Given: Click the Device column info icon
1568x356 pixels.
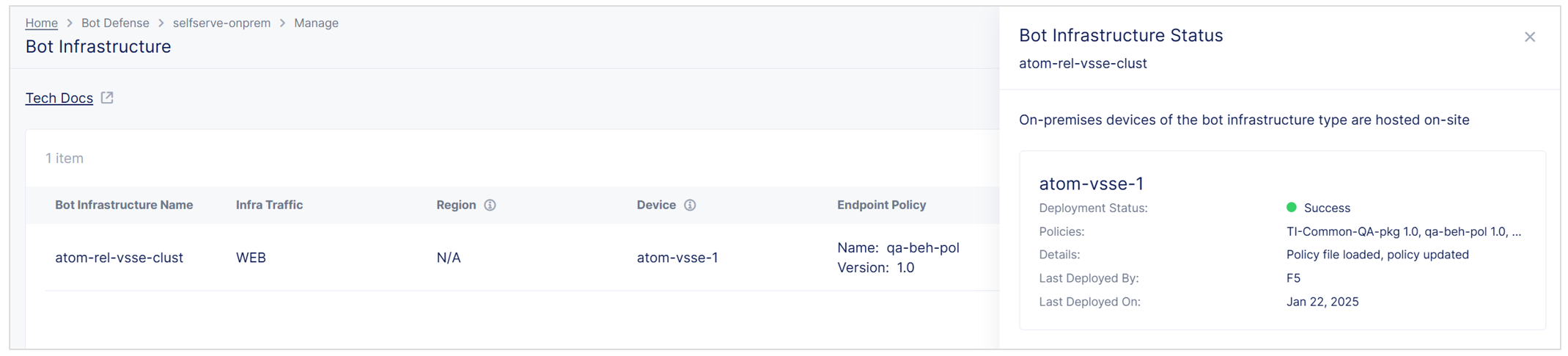Looking at the screenshot, I should coord(690,205).
